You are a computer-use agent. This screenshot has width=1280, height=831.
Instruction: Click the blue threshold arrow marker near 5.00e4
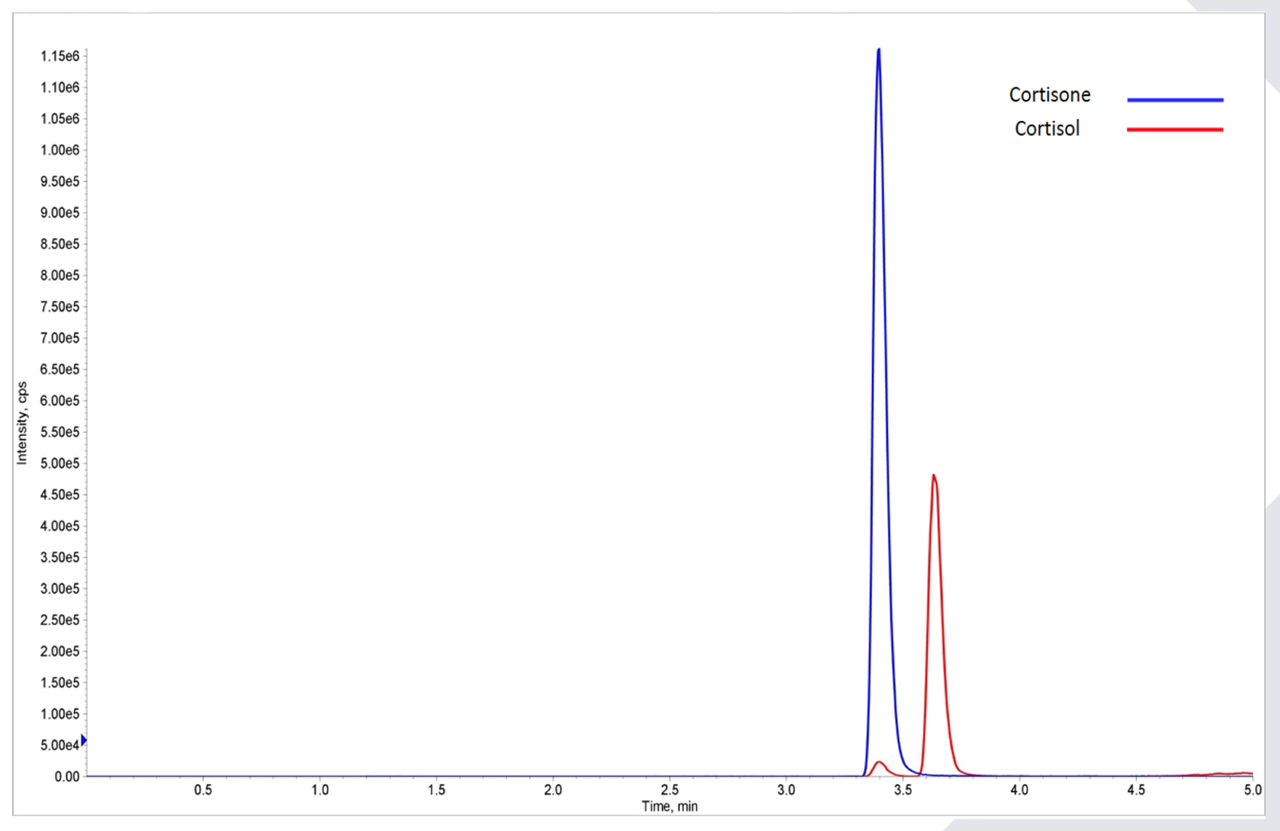pos(84,740)
